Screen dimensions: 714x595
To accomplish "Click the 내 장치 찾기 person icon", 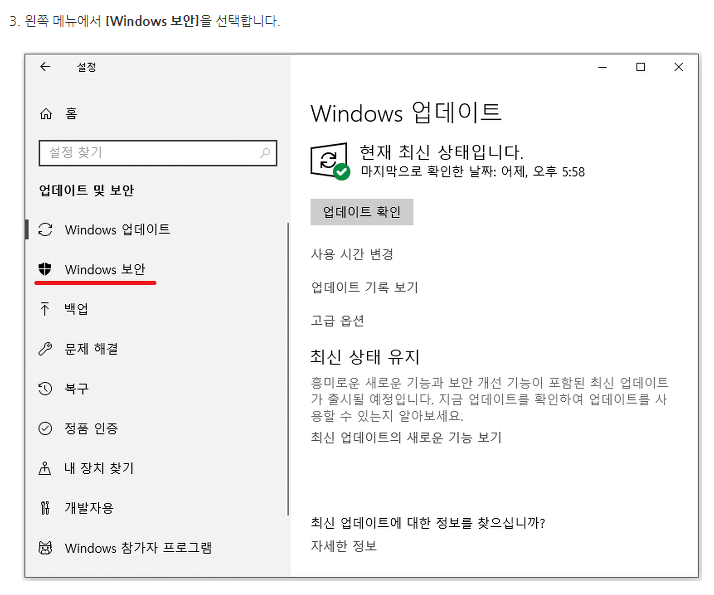I will (x=45, y=468).
